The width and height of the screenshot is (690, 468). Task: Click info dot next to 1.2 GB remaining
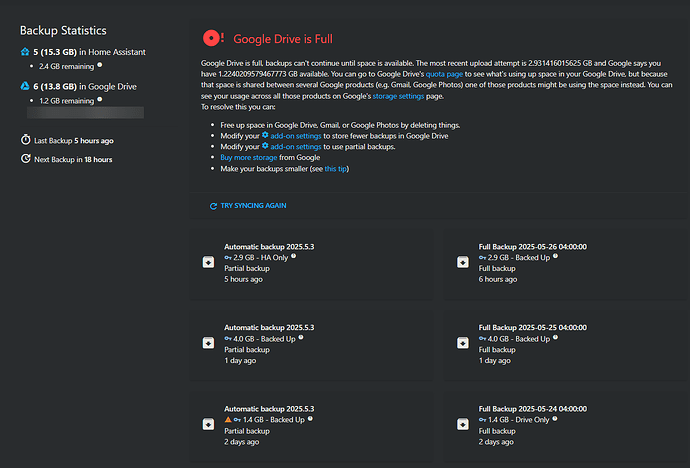(x=100, y=99)
